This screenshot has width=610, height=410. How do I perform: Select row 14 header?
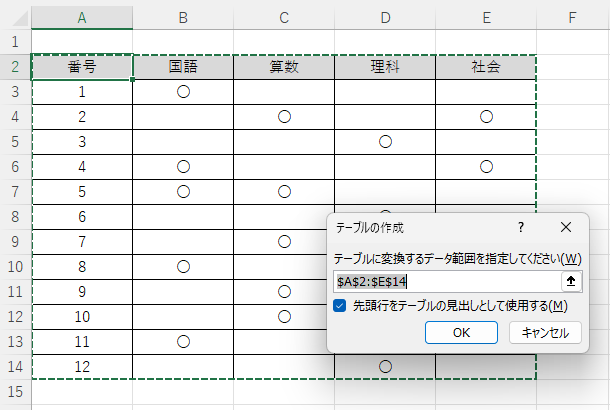(x=15, y=367)
